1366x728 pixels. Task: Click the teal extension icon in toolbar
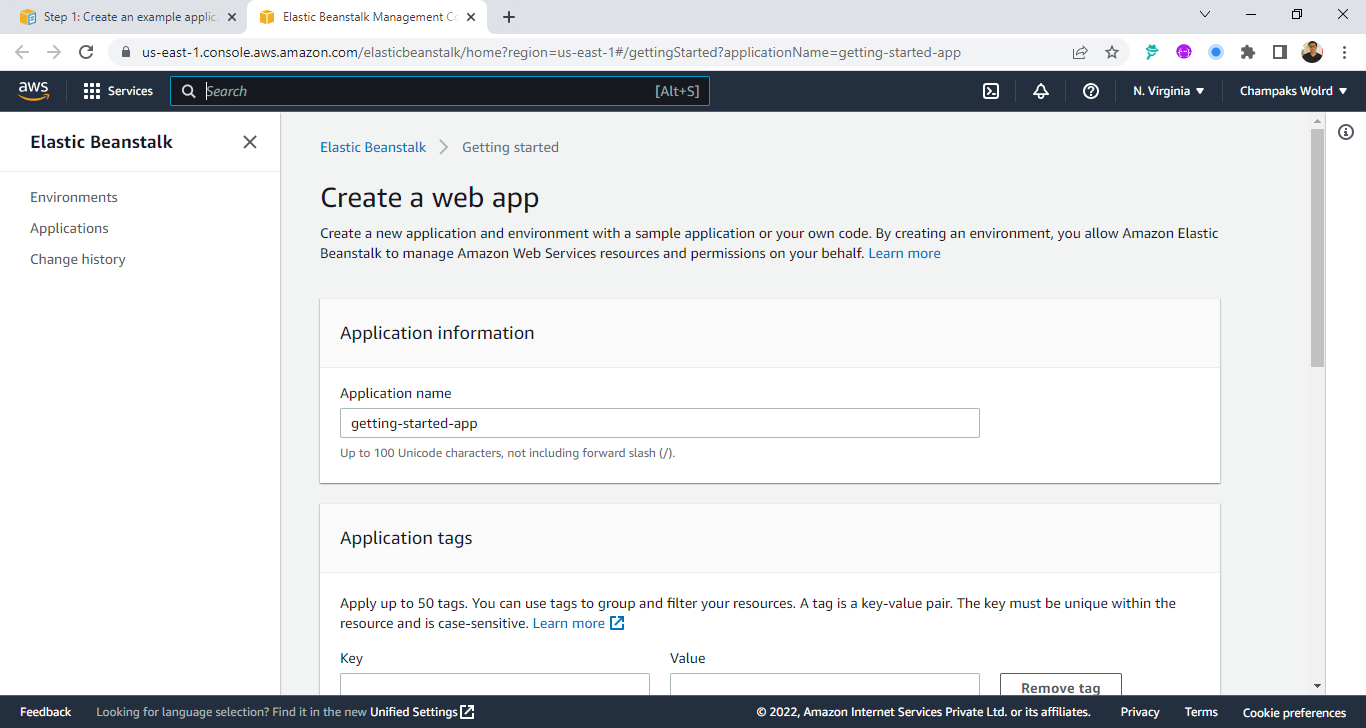[1152, 52]
